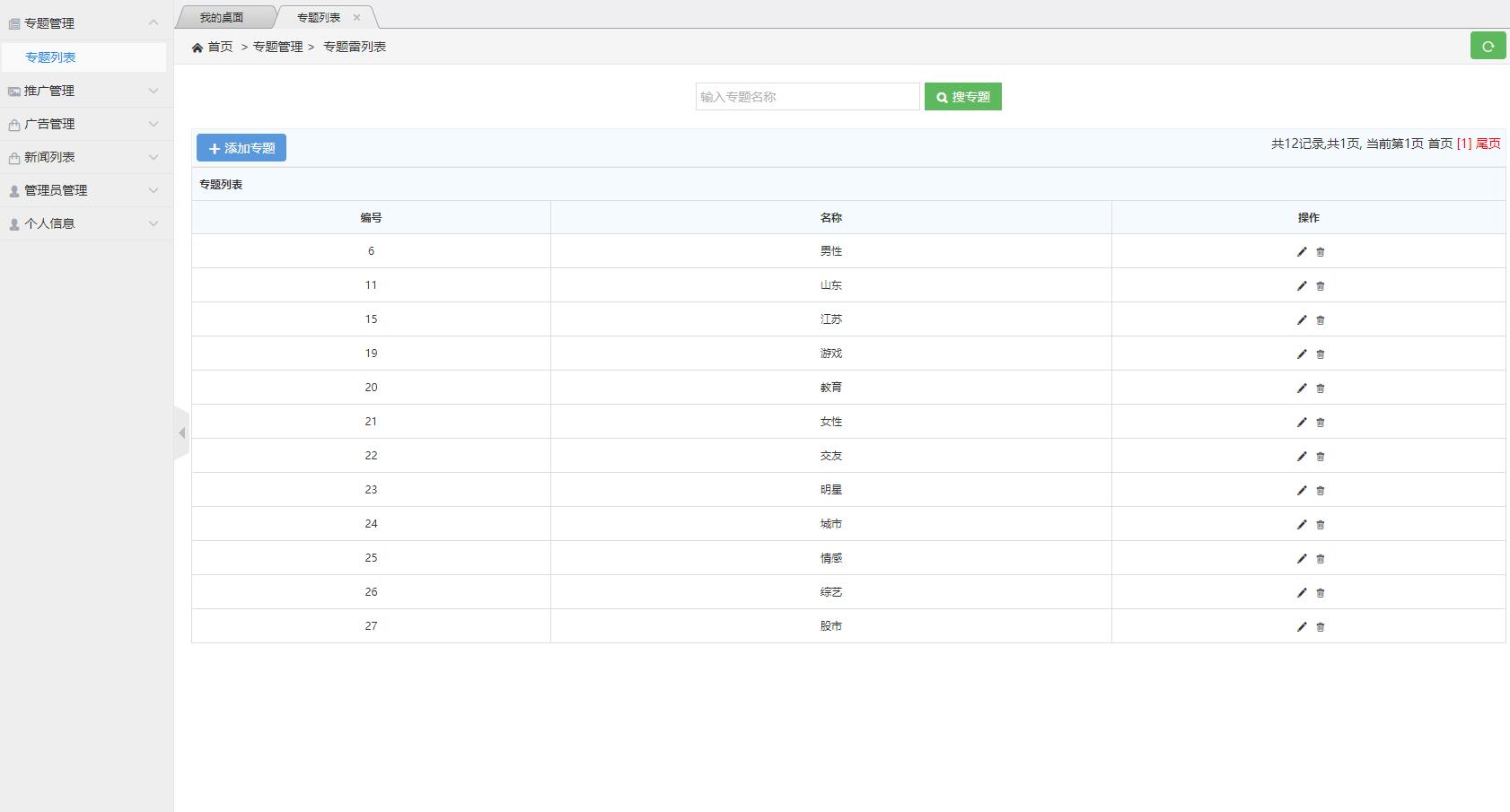Collapse the 专题管理 sidebar section
1510x812 pixels.
coord(86,23)
